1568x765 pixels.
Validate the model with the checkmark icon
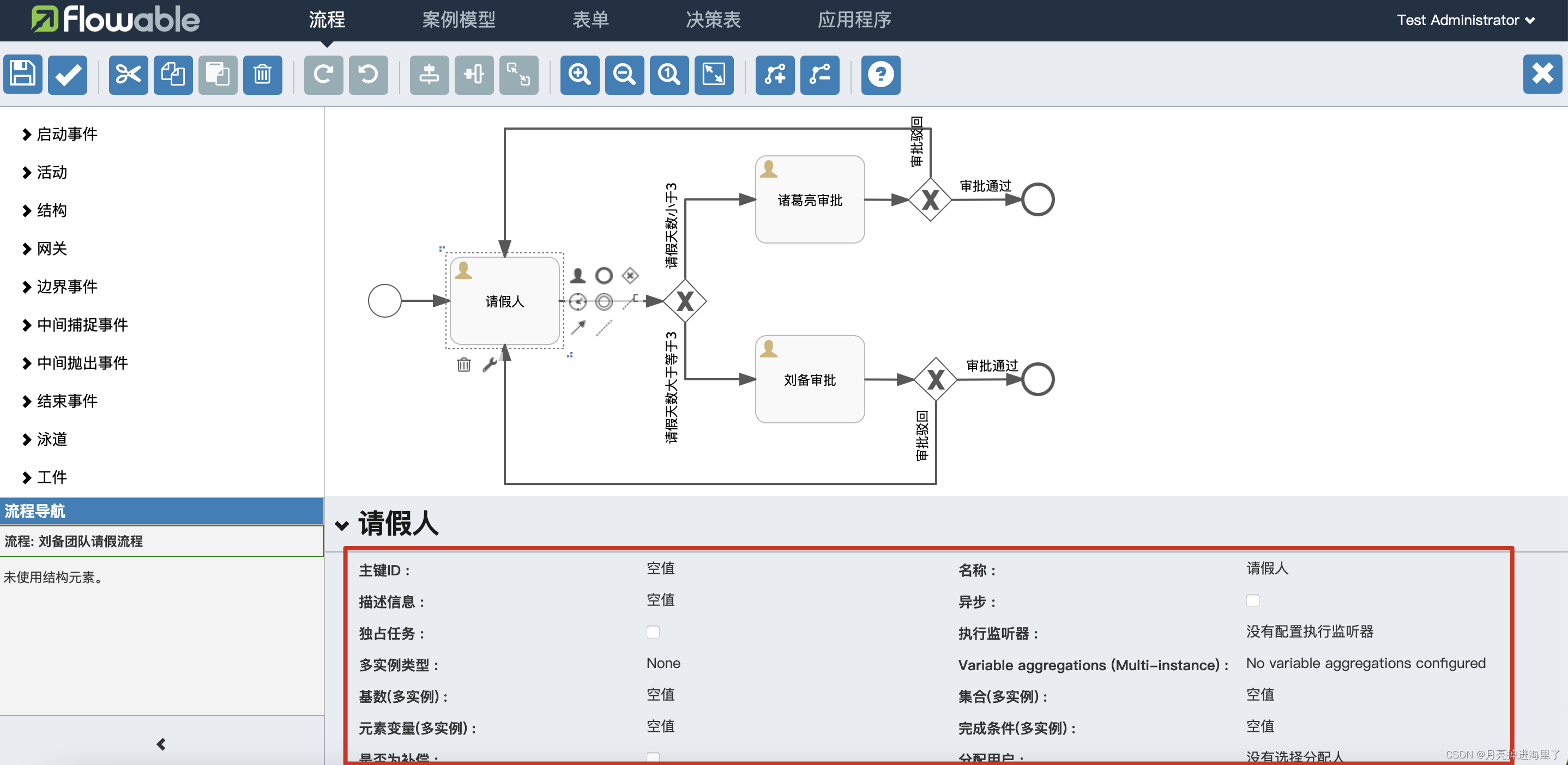tap(68, 74)
